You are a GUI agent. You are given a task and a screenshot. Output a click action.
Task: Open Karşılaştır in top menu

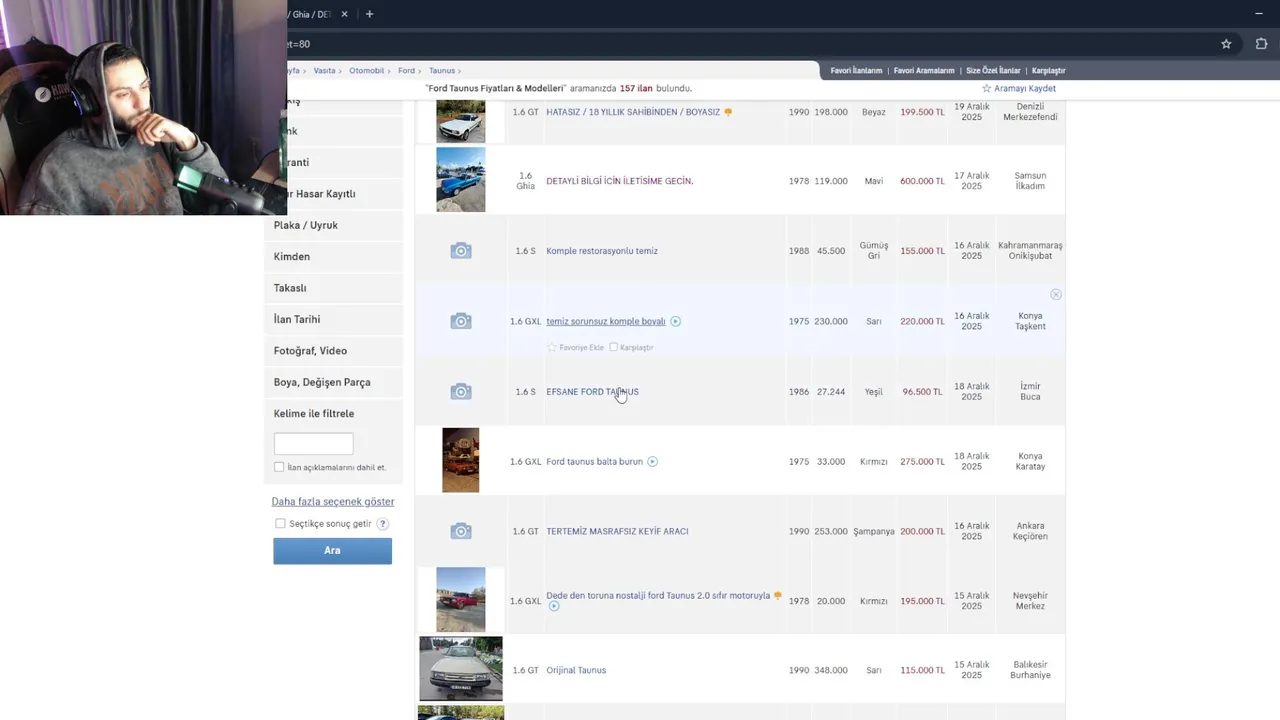tap(1049, 71)
